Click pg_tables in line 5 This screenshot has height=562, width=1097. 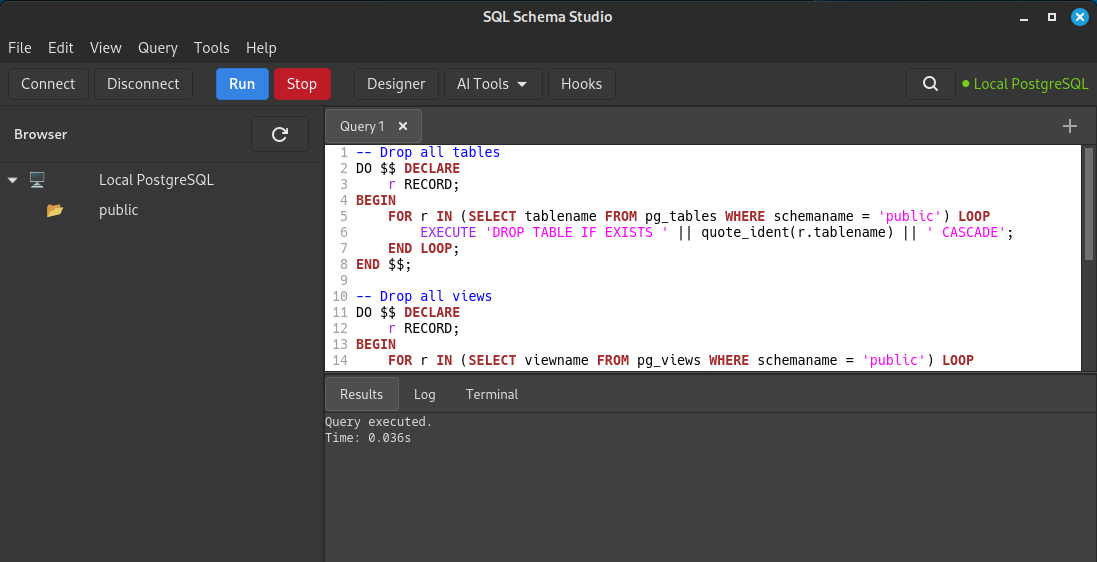pos(681,216)
